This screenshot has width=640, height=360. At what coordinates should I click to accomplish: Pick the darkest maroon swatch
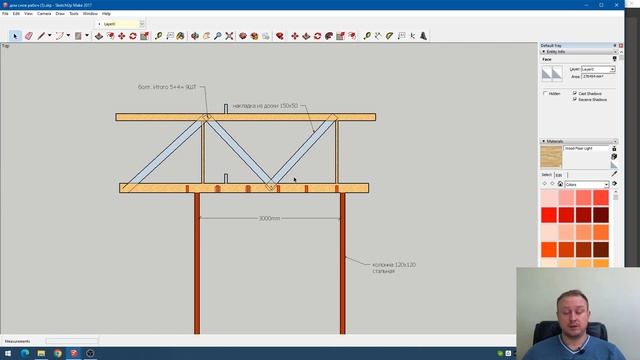point(601,215)
